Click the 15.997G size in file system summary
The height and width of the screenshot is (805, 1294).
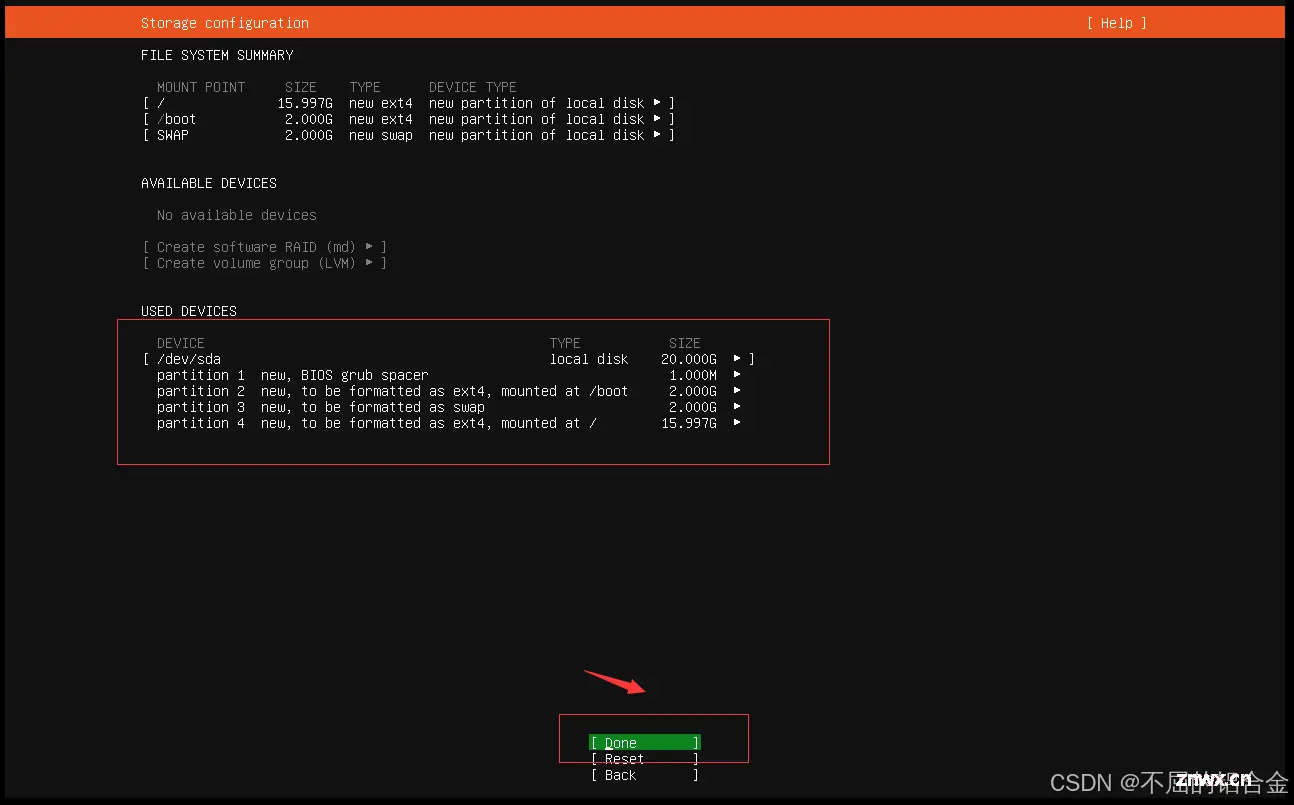pyautogui.click(x=305, y=103)
